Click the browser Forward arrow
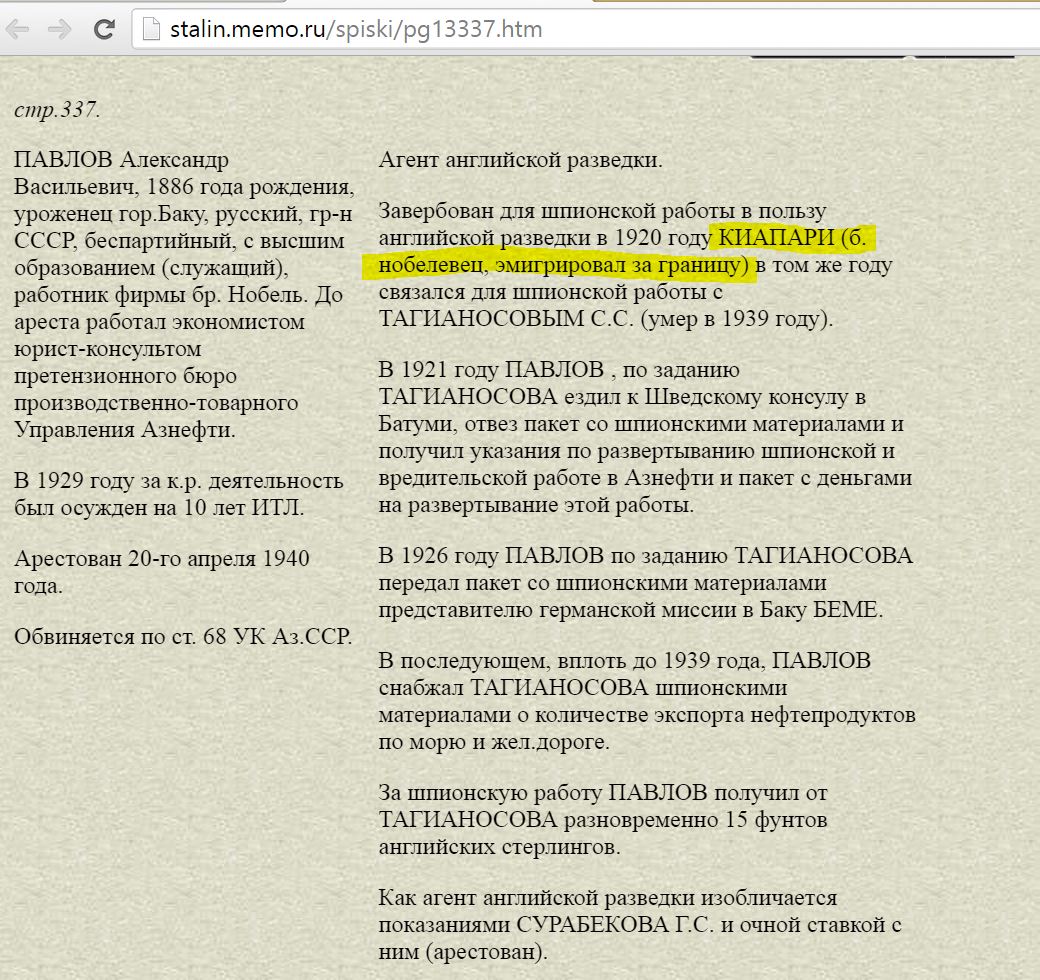 [x=60, y=29]
